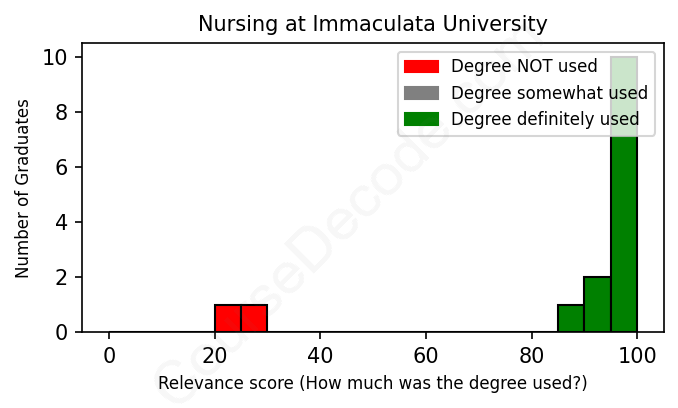Click the chart title "Nursing at Immaculata University"
678x408 pixels.
pos(373,23)
